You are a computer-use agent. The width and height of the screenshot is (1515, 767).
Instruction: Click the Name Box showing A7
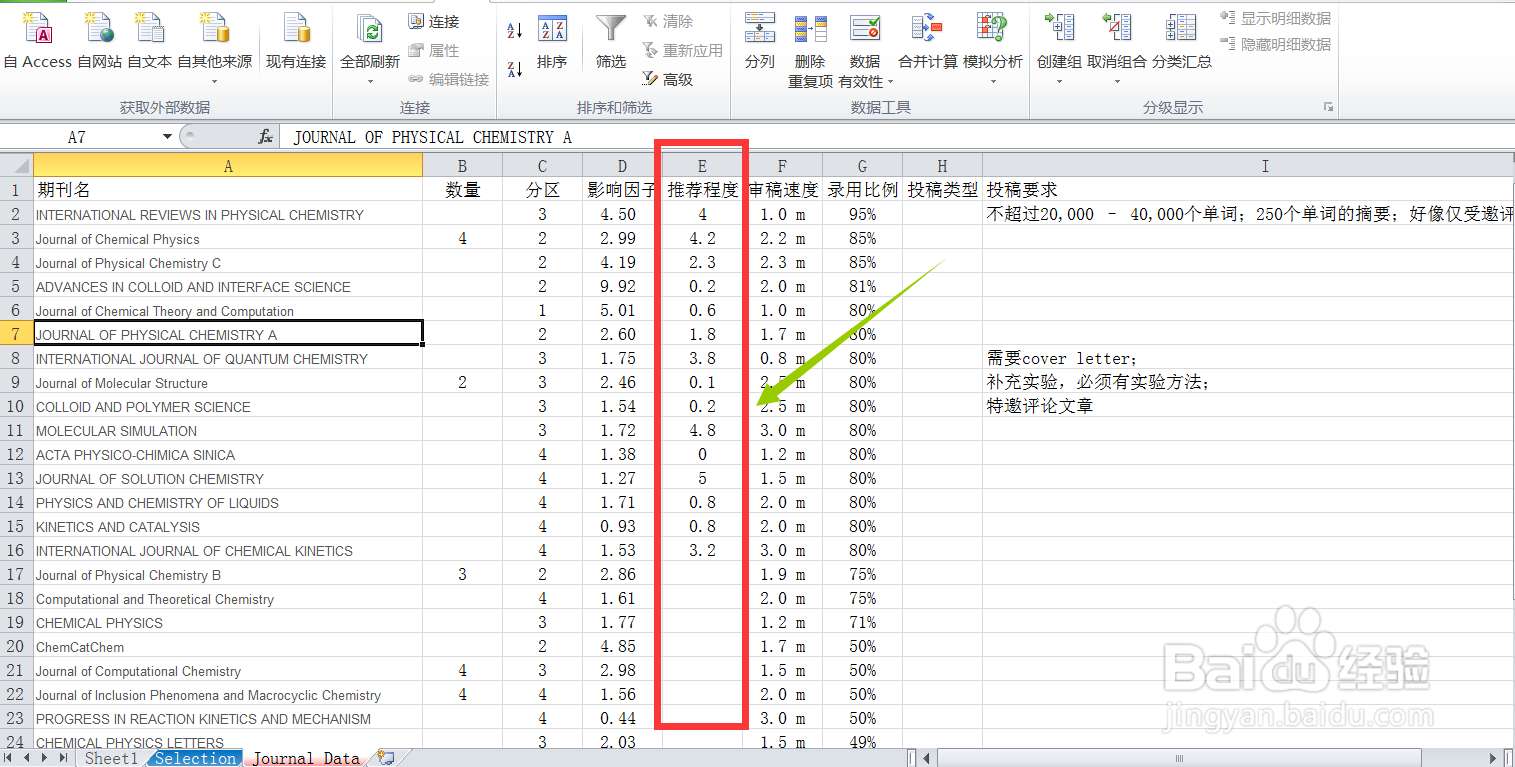point(77,137)
